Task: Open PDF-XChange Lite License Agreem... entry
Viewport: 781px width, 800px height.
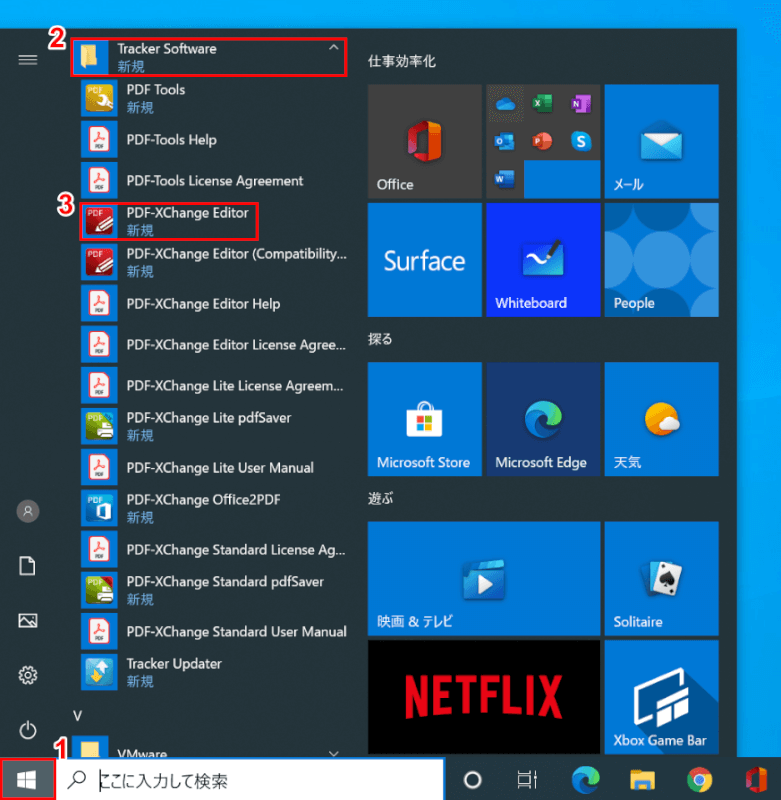Action: click(x=214, y=386)
